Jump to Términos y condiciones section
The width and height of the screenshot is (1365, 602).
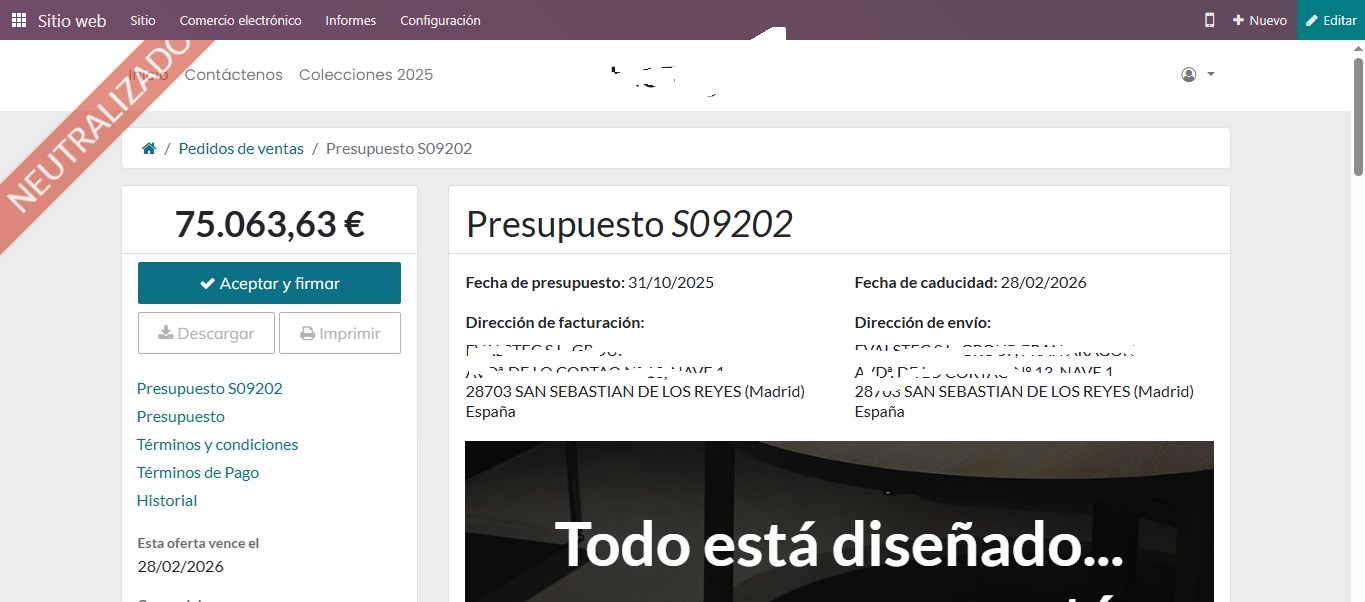click(217, 445)
